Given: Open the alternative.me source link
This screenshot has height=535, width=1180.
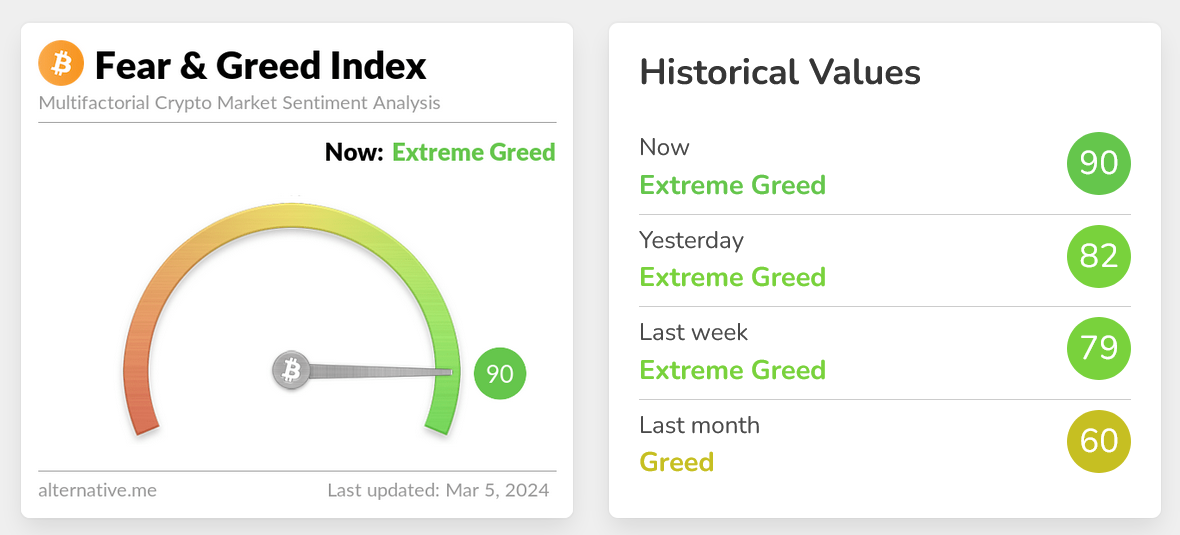Looking at the screenshot, I should point(98,491).
